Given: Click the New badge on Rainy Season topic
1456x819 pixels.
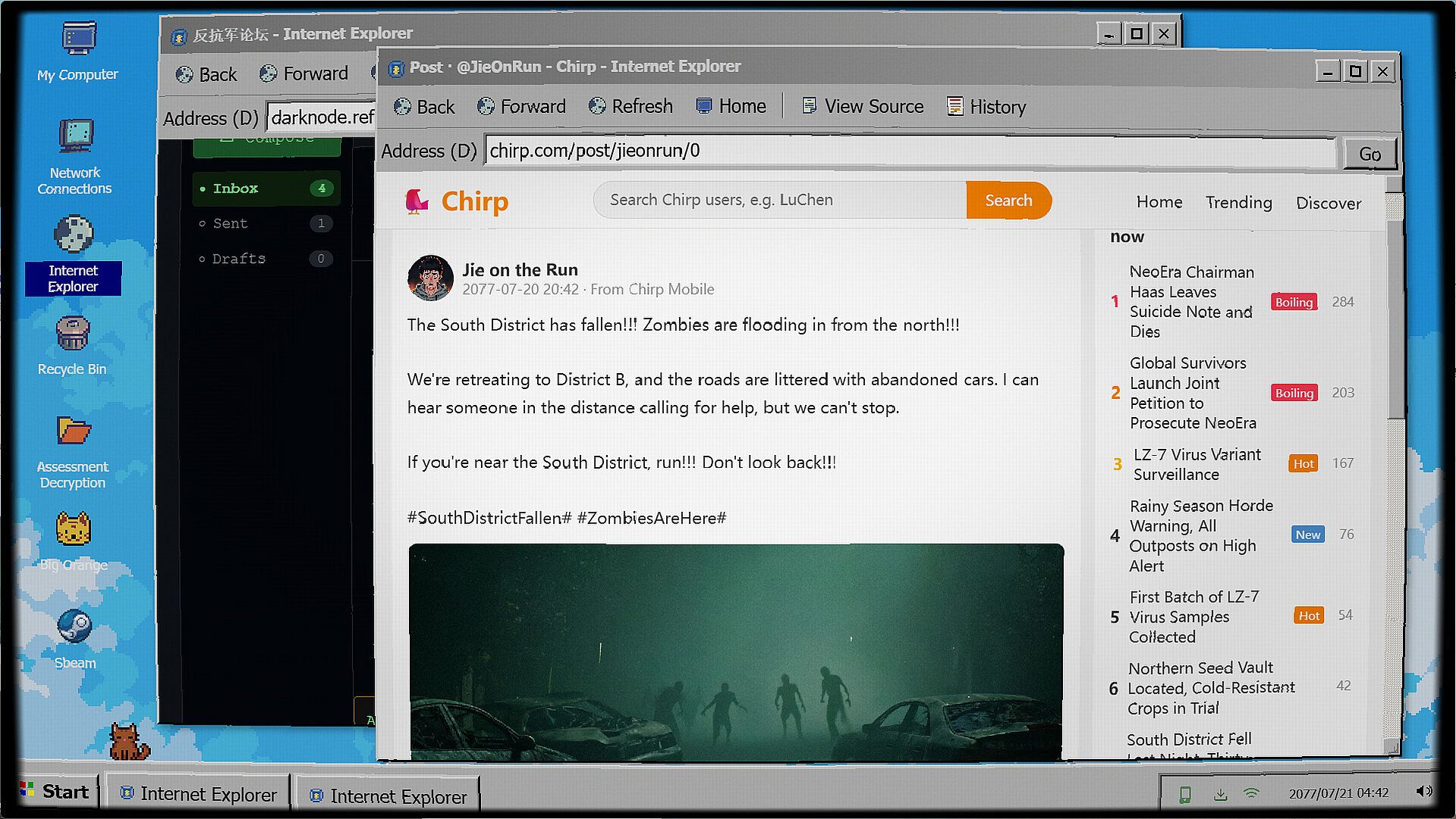Looking at the screenshot, I should [x=1308, y=535].
